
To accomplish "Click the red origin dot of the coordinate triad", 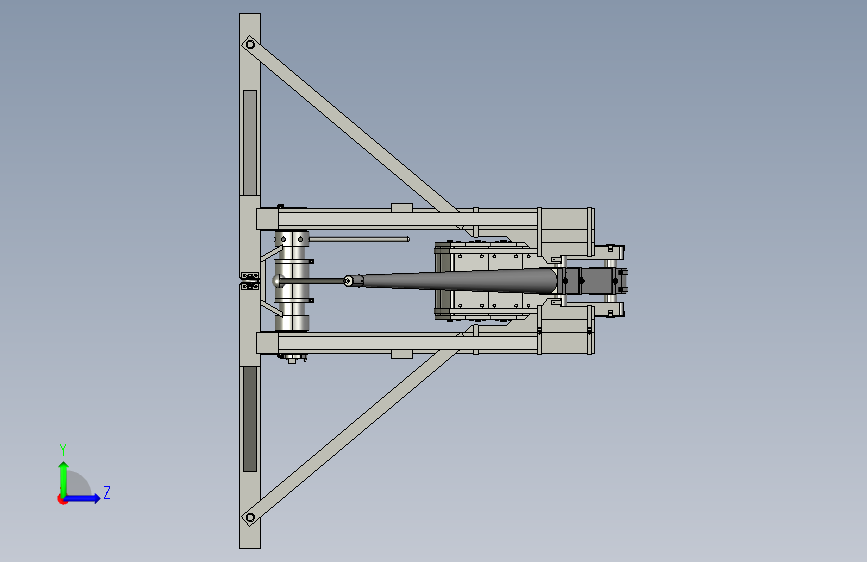I will [62, 499].
